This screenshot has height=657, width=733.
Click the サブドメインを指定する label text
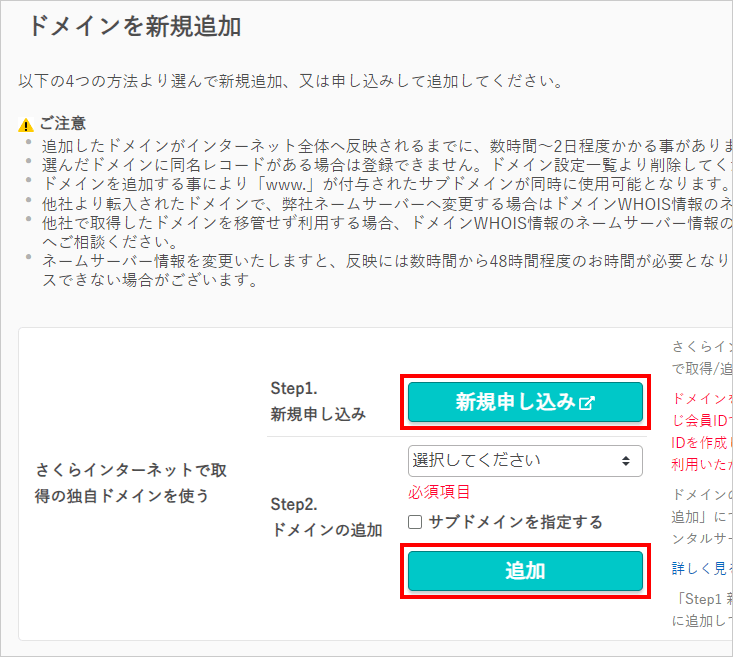point(516,522)
